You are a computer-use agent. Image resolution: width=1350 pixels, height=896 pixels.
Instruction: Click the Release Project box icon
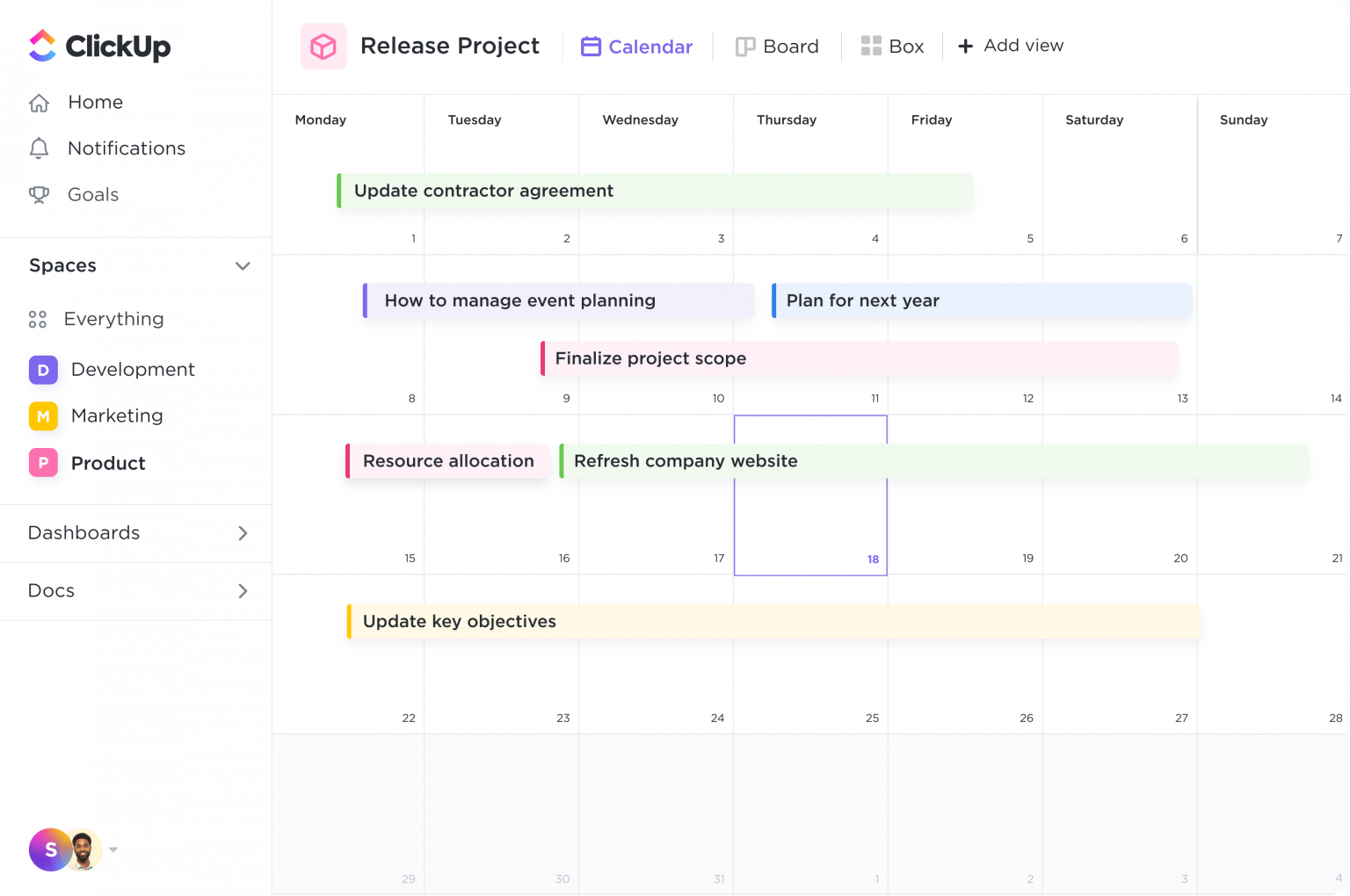(323, 46)
